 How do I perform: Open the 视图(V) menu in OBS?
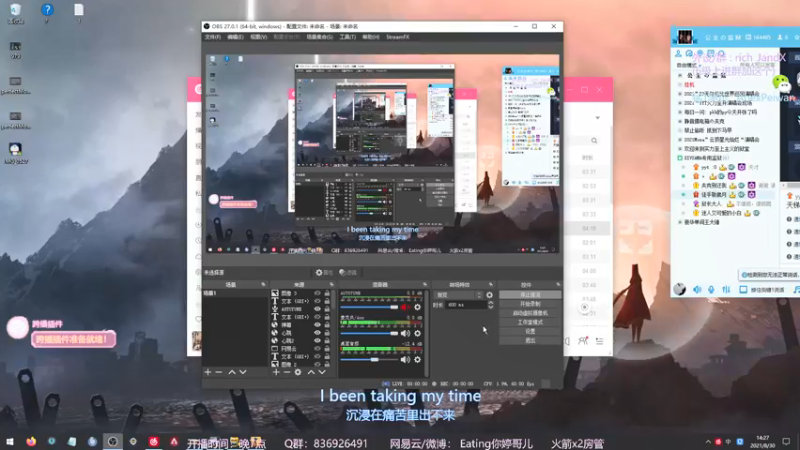pos(258,37)
